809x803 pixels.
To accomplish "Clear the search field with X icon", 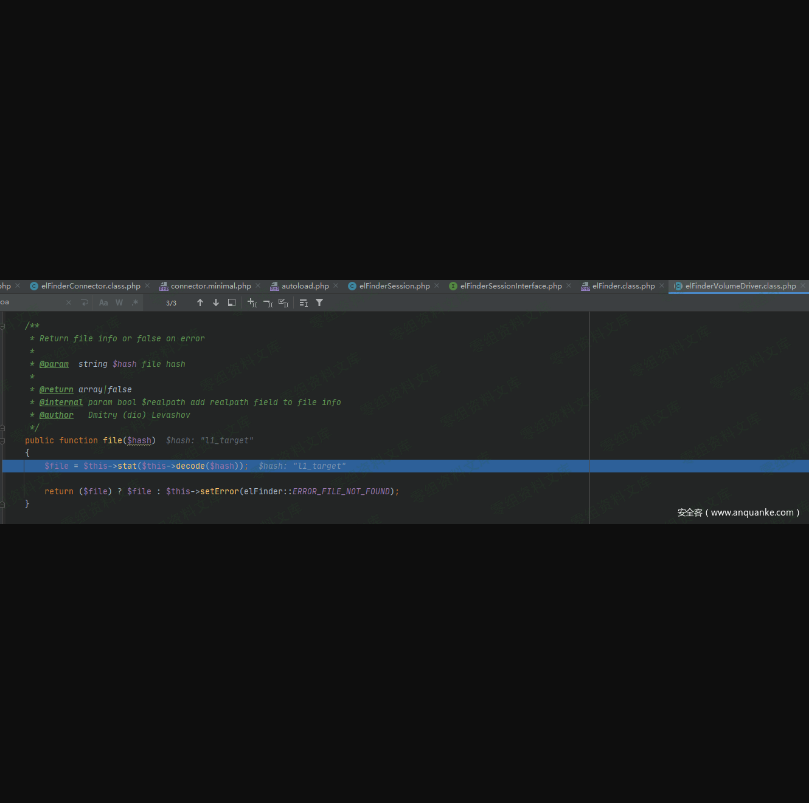I will [x=69, y=303].
